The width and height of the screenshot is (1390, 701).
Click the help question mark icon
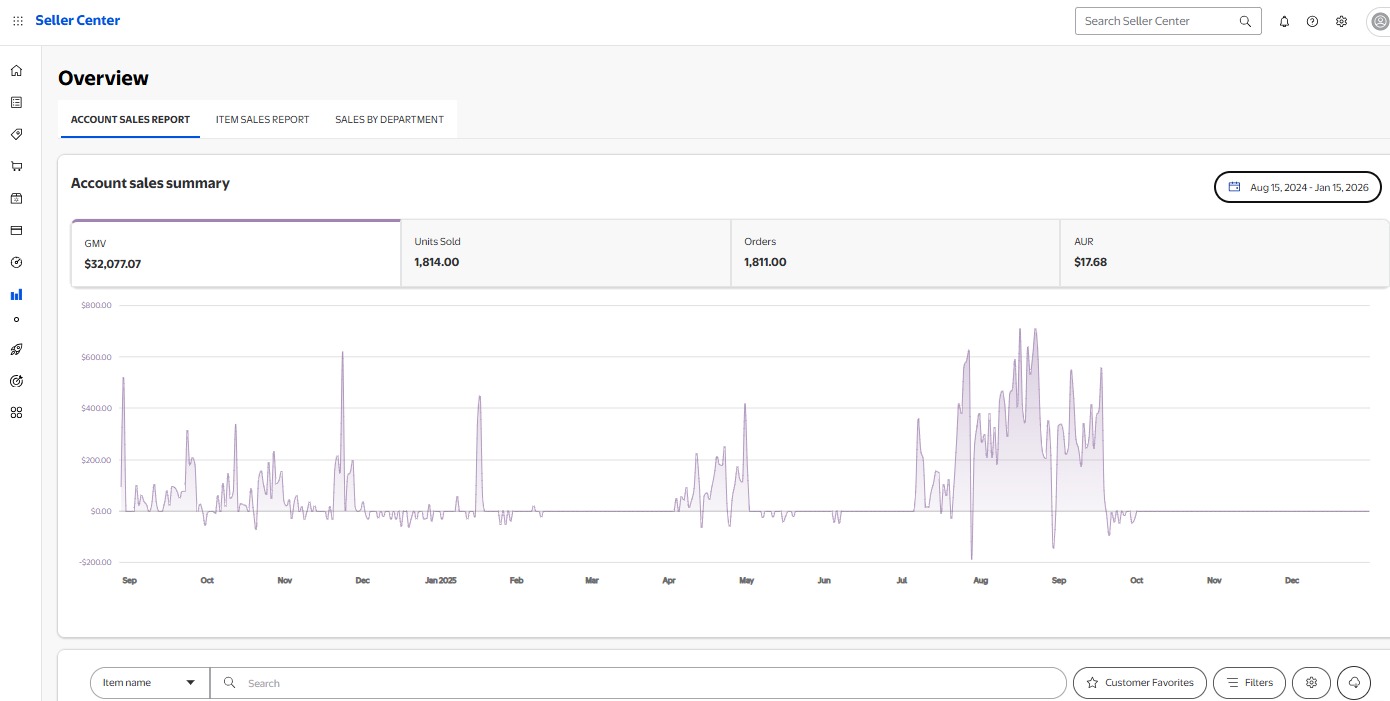coord(1312,21)
